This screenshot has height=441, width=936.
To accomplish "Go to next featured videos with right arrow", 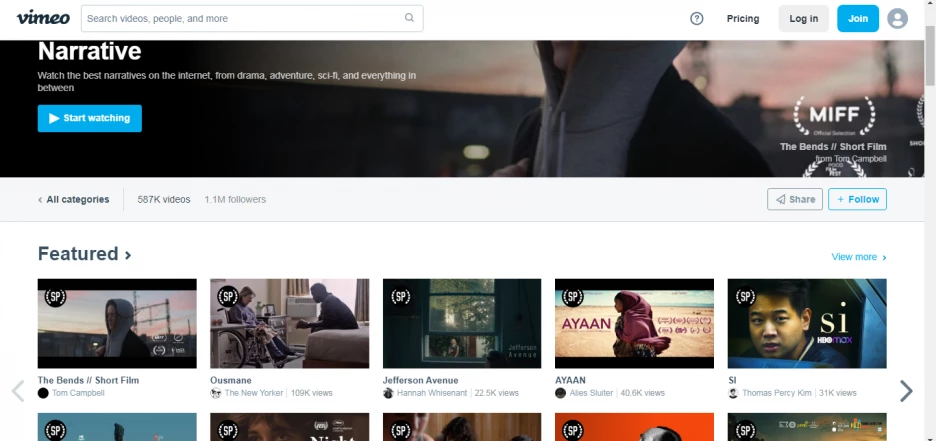I will pos(906,390).
